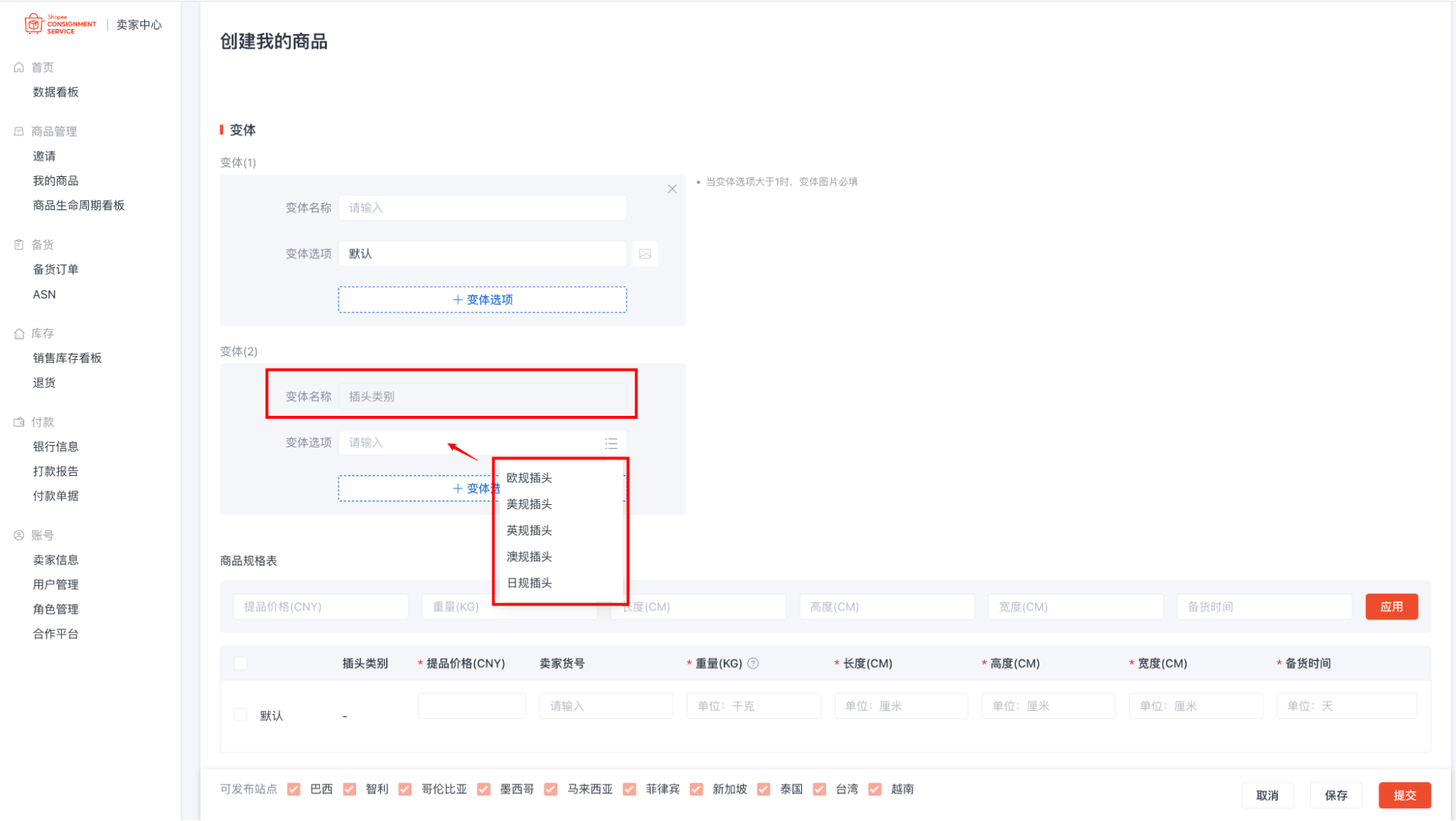Click the 备货 section icon
Viewport: 1456px width, 821px height.
[19, 245]
